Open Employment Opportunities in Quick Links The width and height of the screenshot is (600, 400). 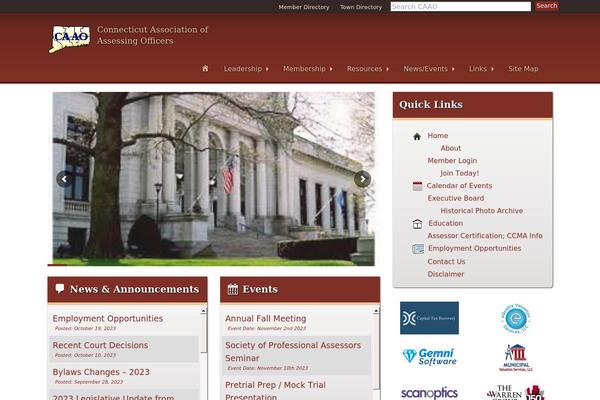click(474, 248)
